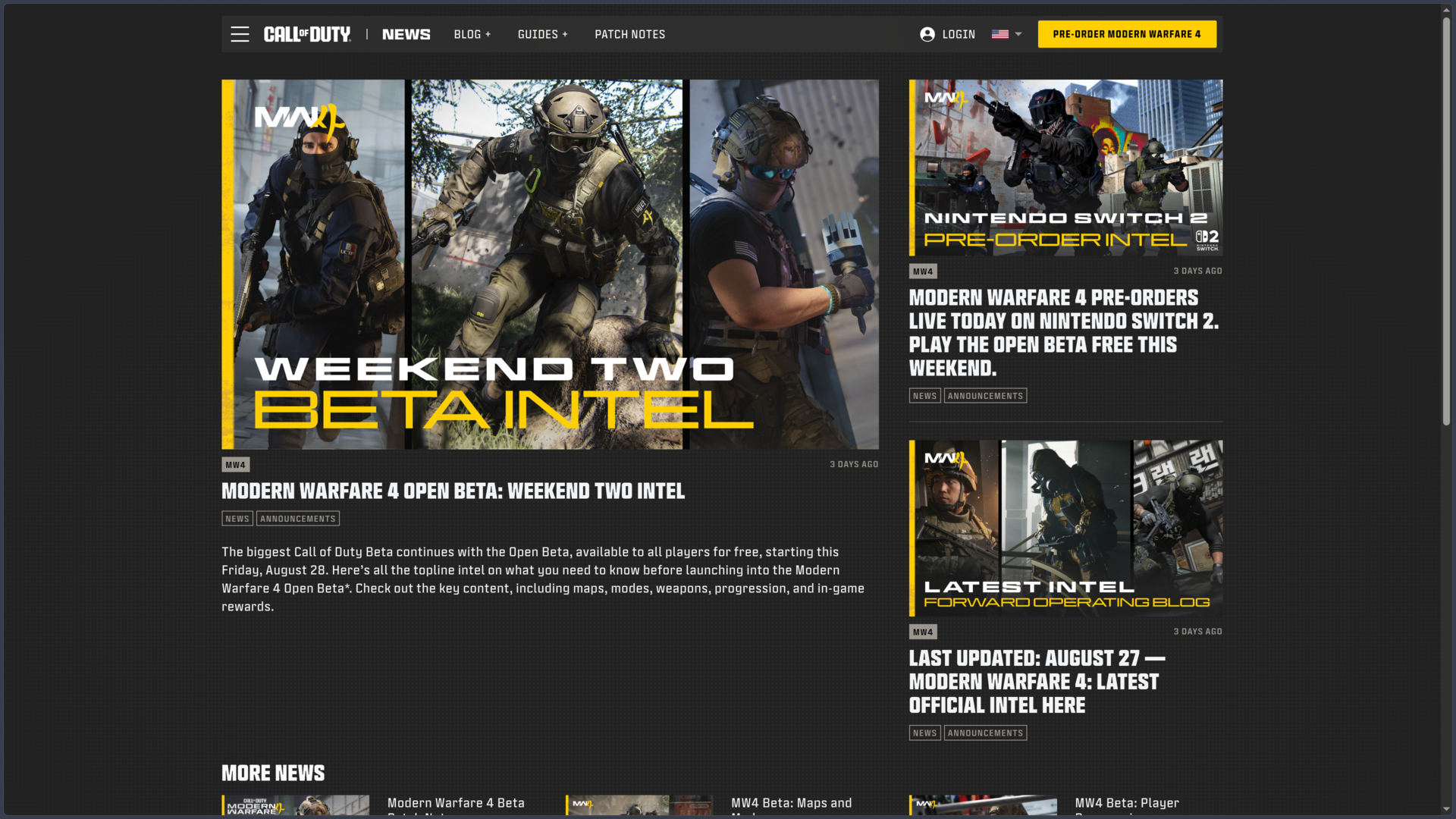The height and width of the screenshot is (819, 1456).
Task: Click the article summary starting 'The biggest Call of Duty Beta'
Action: [x=543, y=579]
